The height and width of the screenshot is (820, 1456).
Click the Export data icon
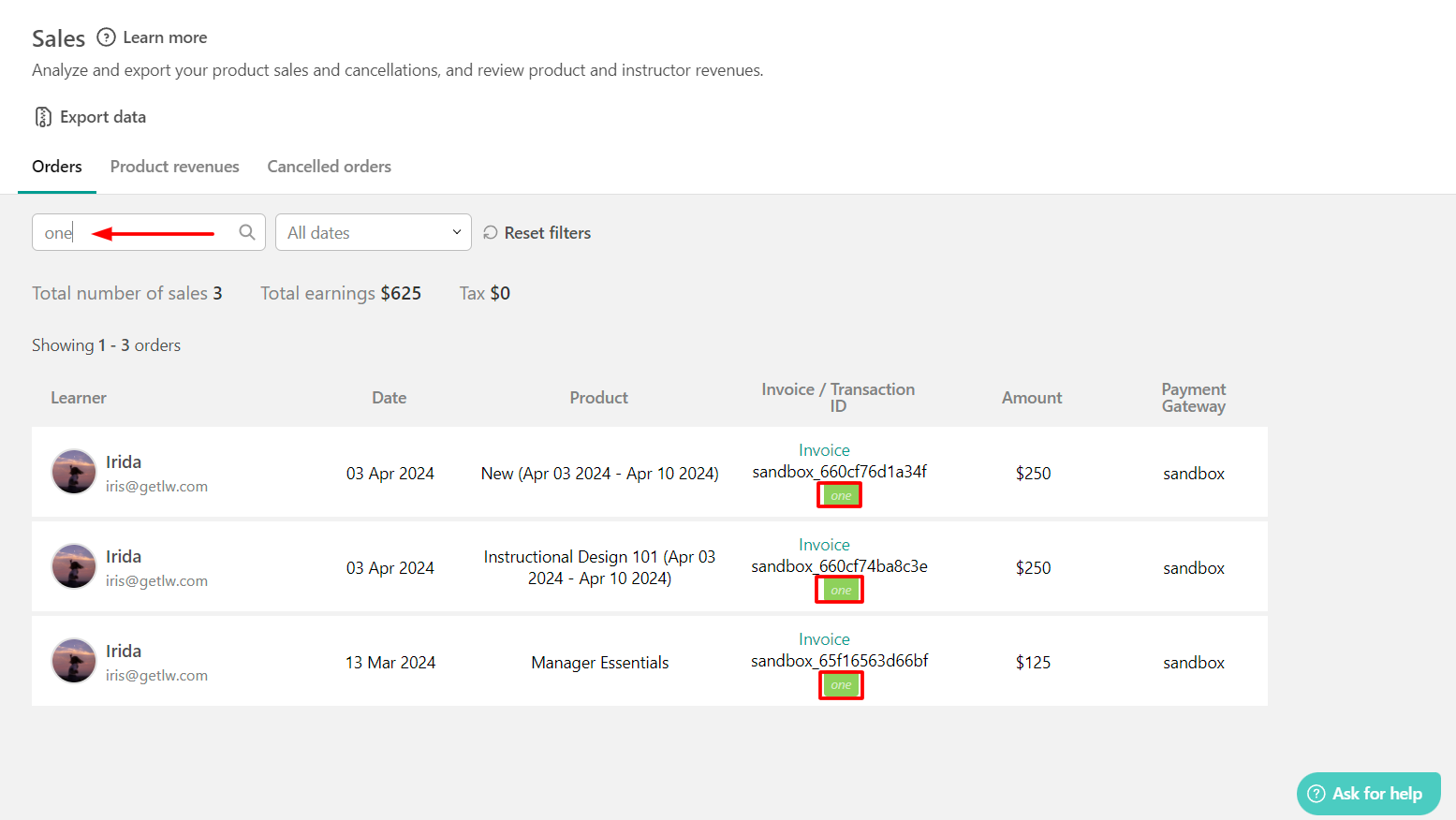click(42, 116)
